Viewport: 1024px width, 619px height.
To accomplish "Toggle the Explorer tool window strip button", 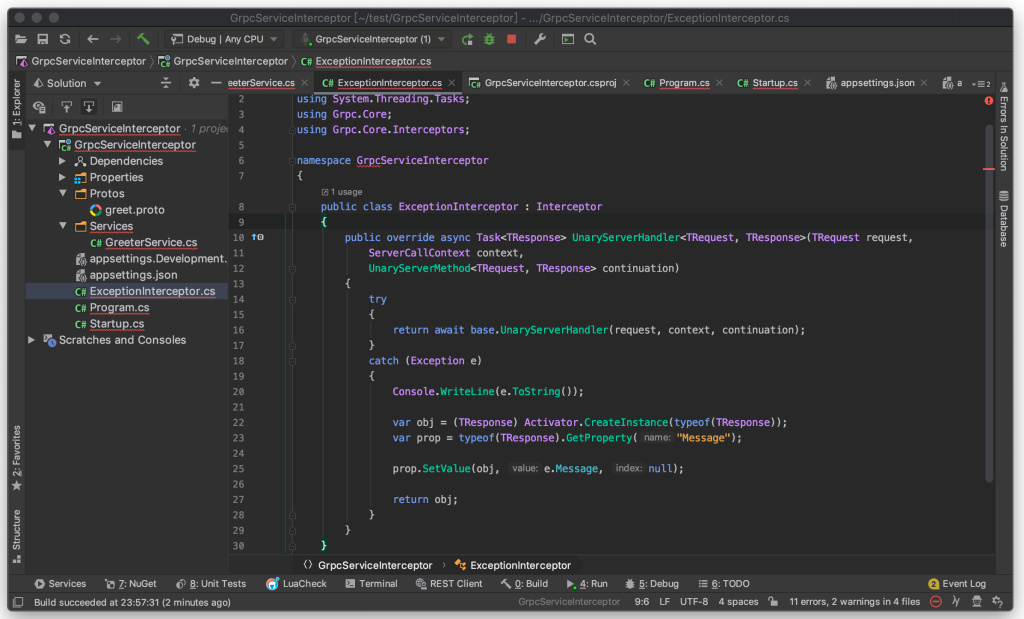I will [17, 109].
